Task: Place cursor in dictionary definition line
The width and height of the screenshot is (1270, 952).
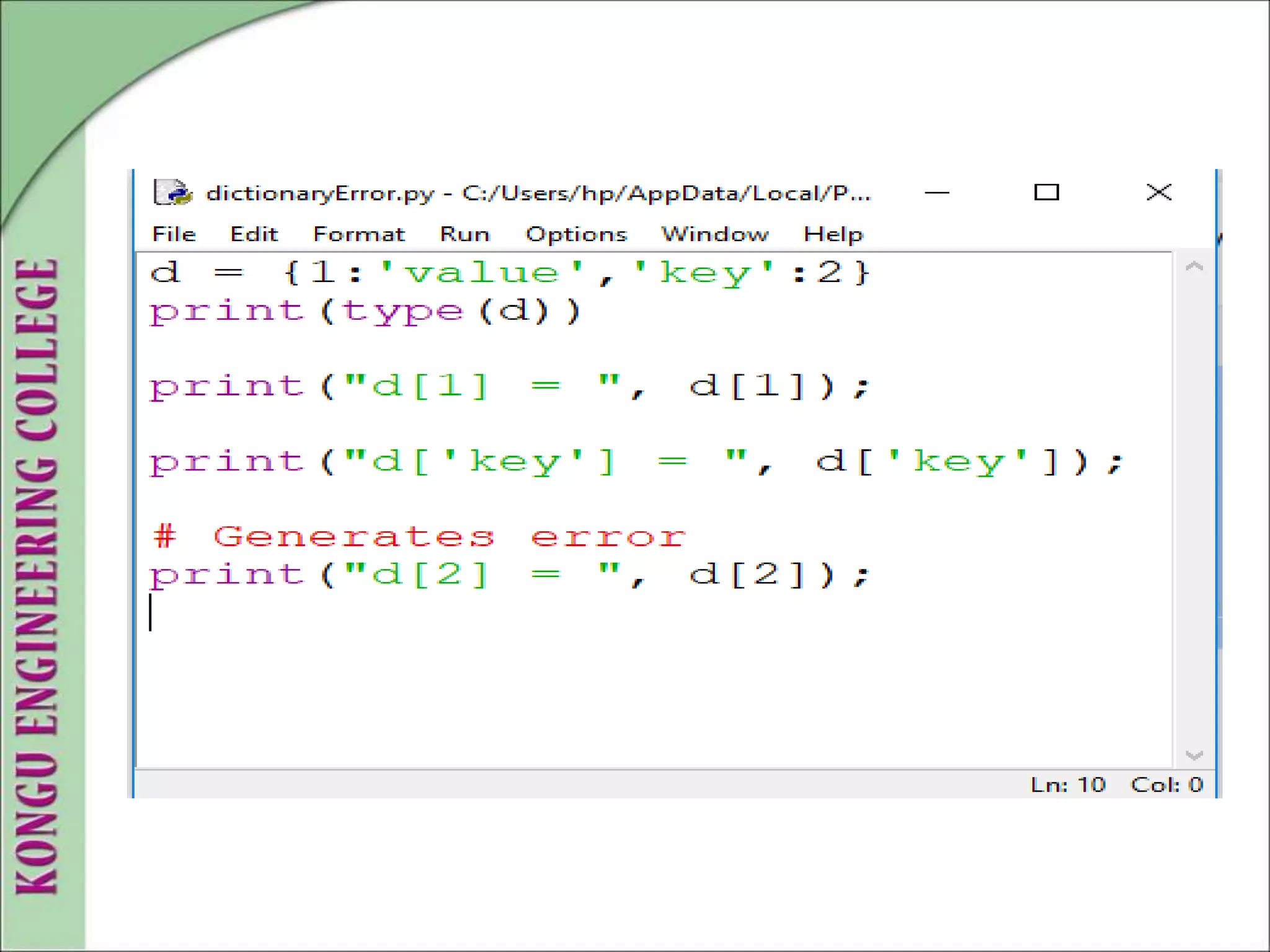Action: [x=508, y=273]
